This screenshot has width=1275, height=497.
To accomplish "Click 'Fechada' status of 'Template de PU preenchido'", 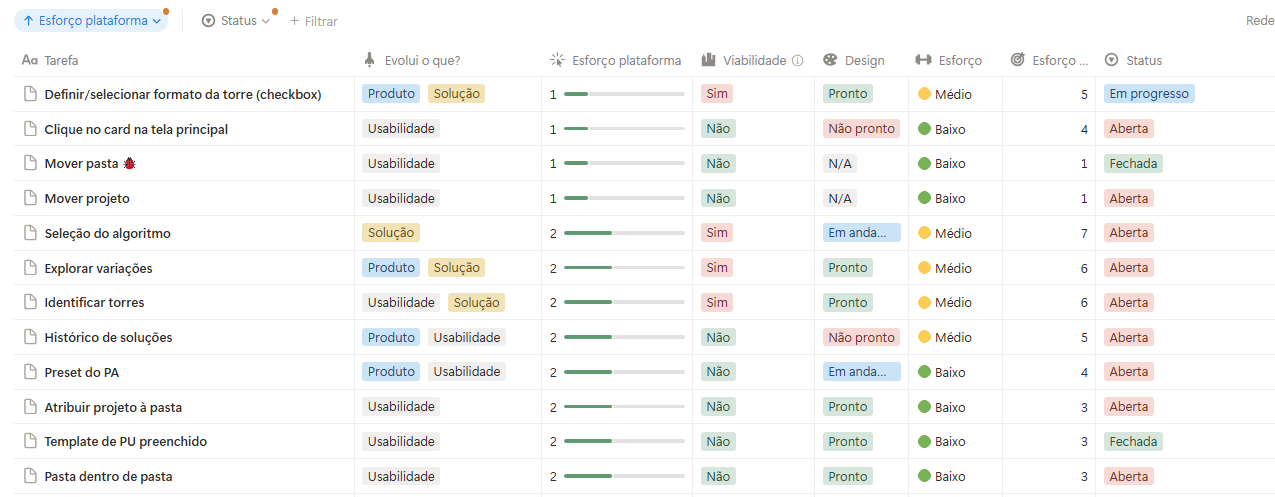I will coord(1133,442).
